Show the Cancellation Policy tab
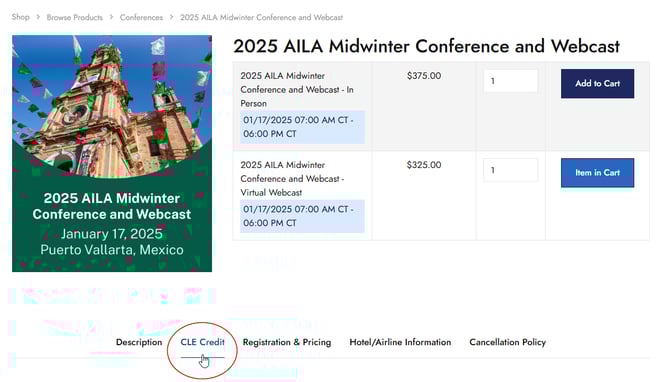Screen dimensions: 670x382 (x=508, y=342)
